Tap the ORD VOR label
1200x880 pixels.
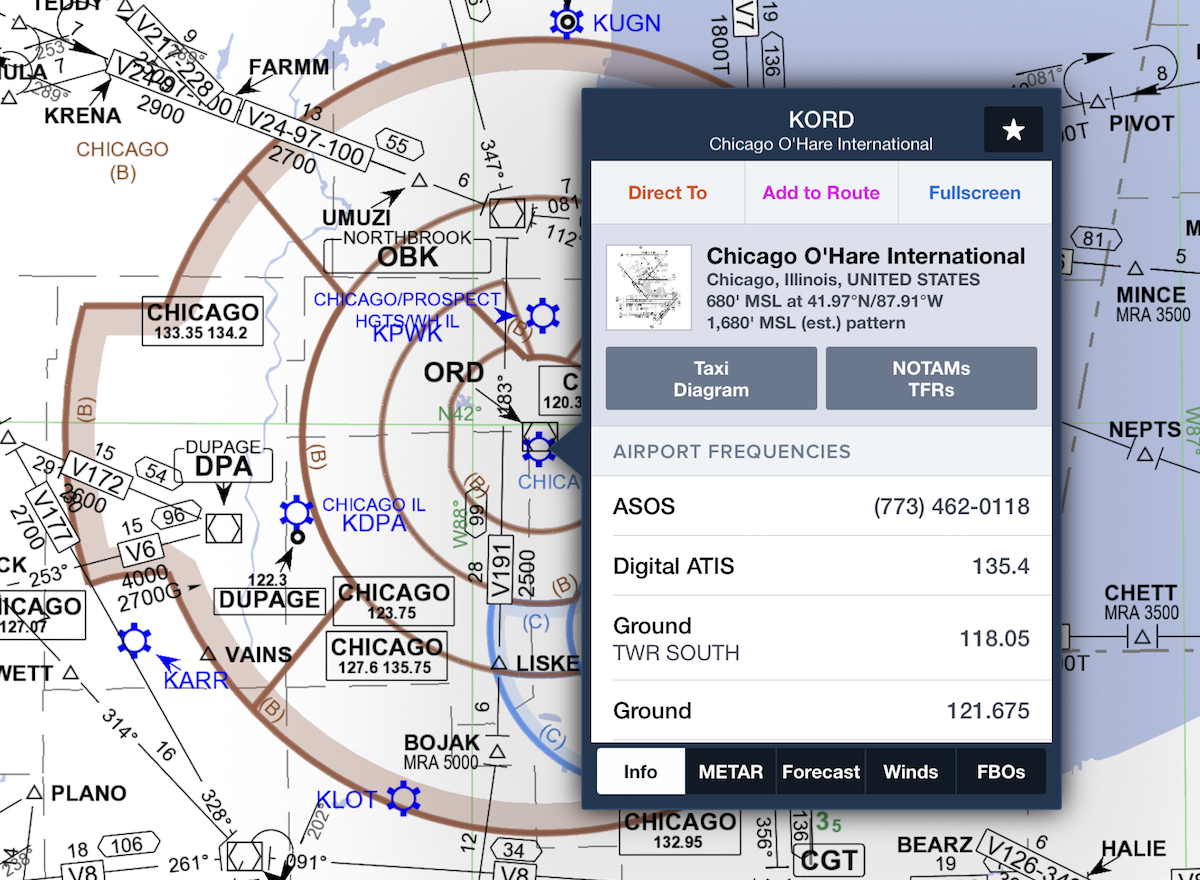pyautogui.click(x=454, y=372)
